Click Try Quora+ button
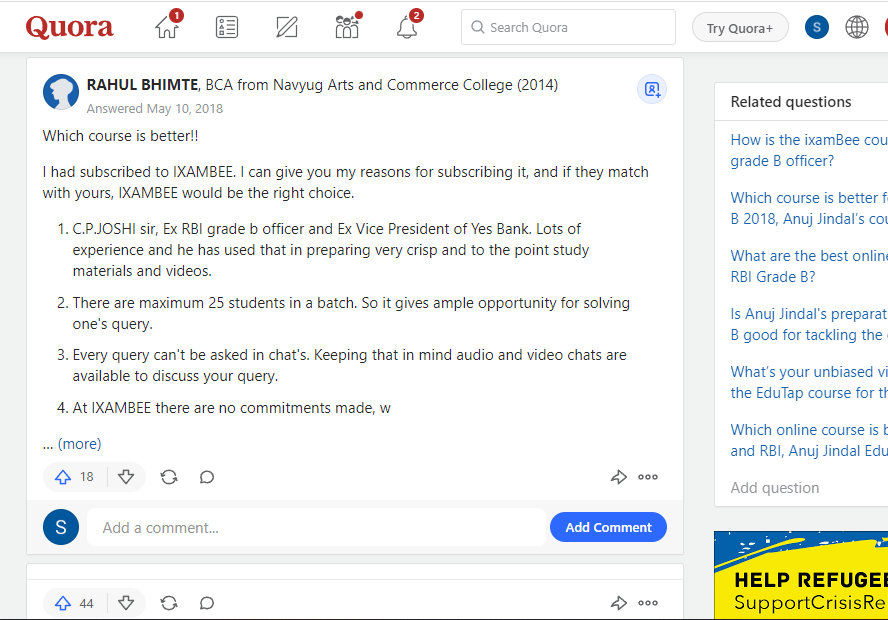 click(x=740, y=28)
